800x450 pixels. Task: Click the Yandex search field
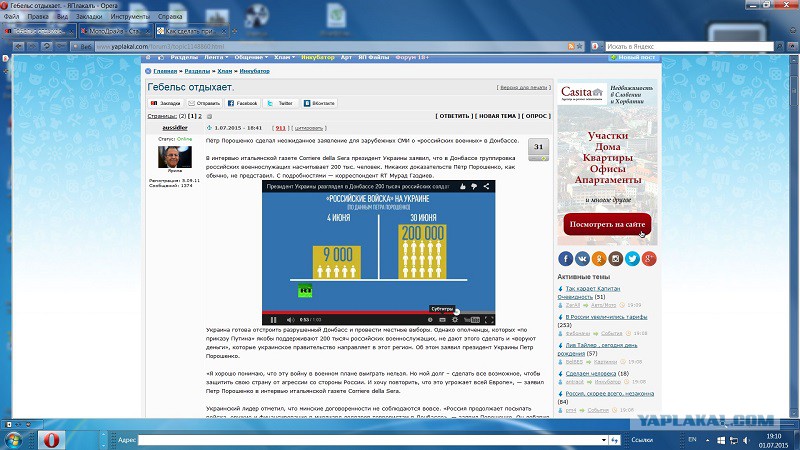689,46
